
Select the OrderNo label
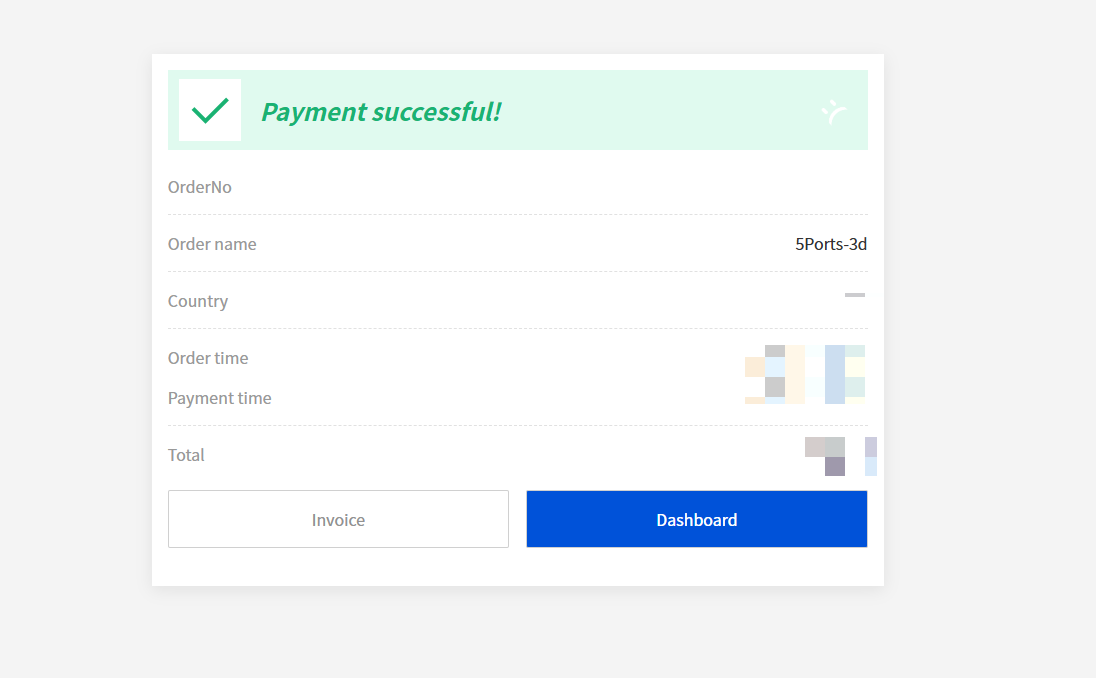click(200, 187)
